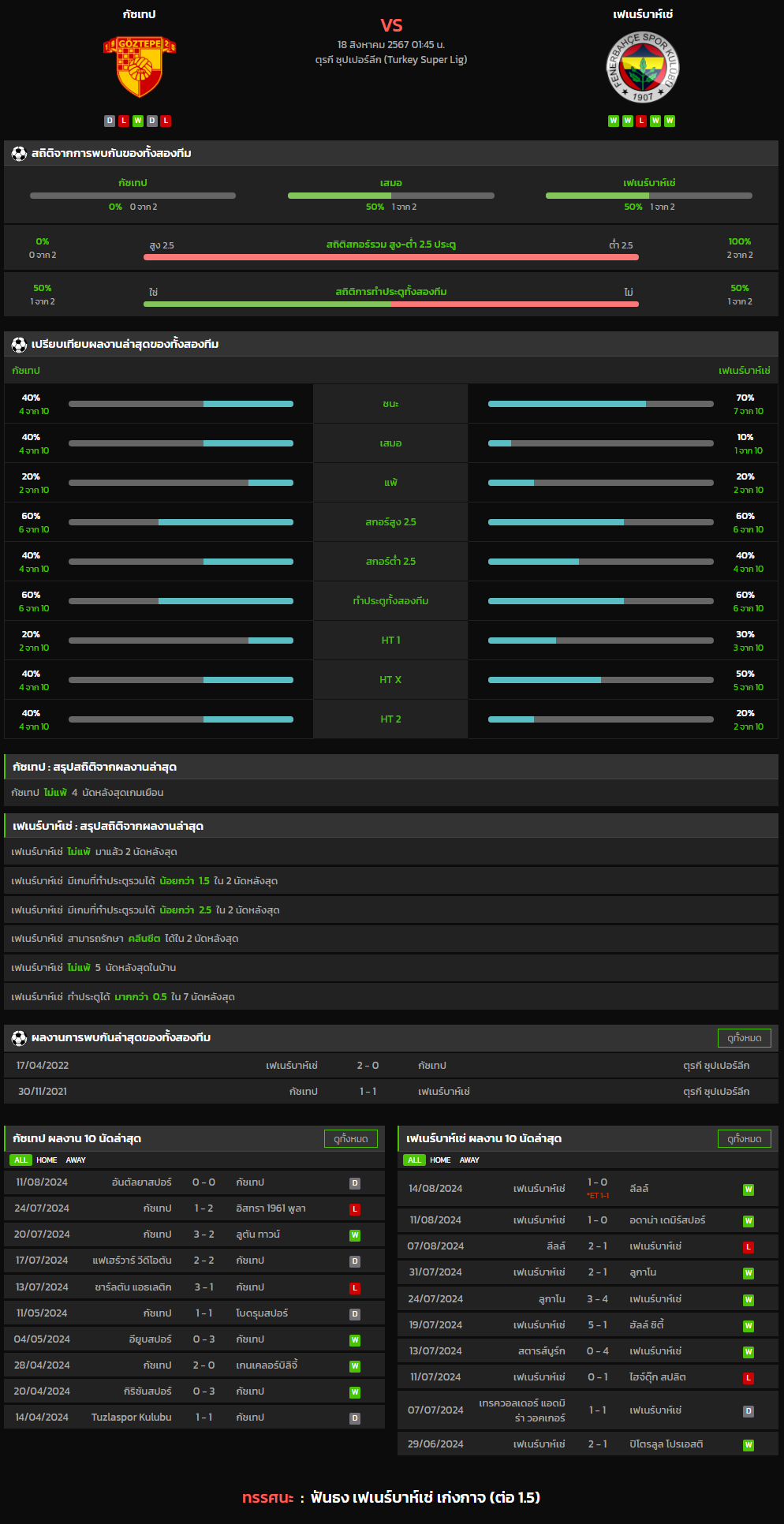Click Göztepe's HT 1 20% progress bar

(181, 641)
